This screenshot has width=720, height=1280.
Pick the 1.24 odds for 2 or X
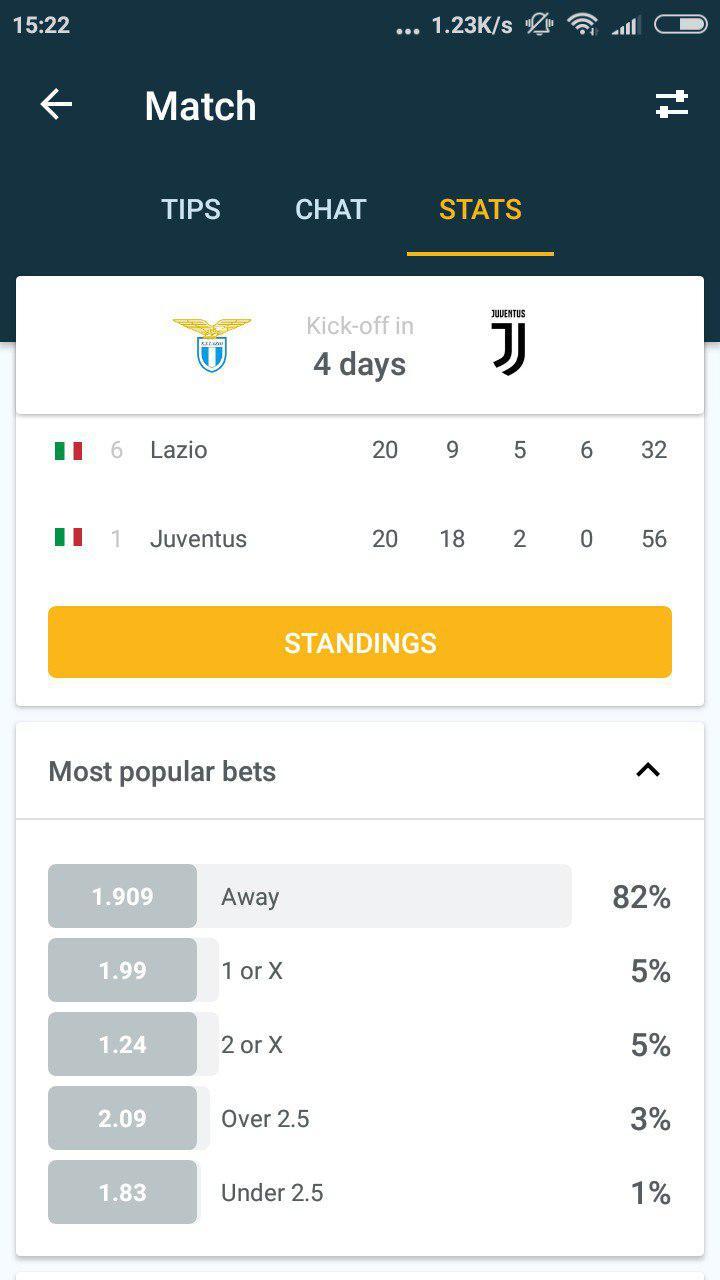pos(122,1044)
